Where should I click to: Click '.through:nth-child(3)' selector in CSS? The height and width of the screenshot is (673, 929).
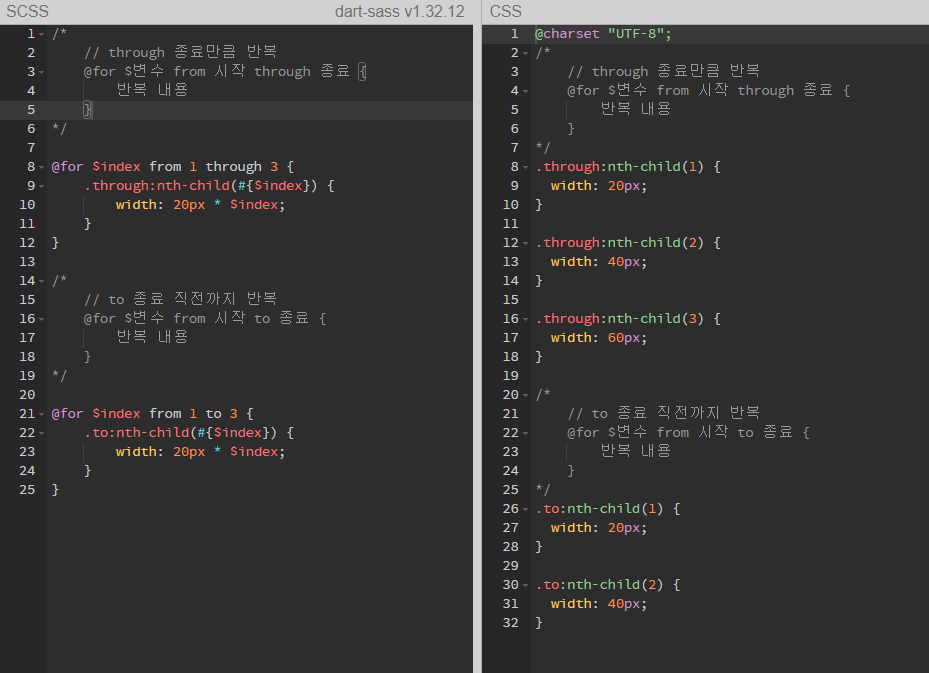[619, 318]
